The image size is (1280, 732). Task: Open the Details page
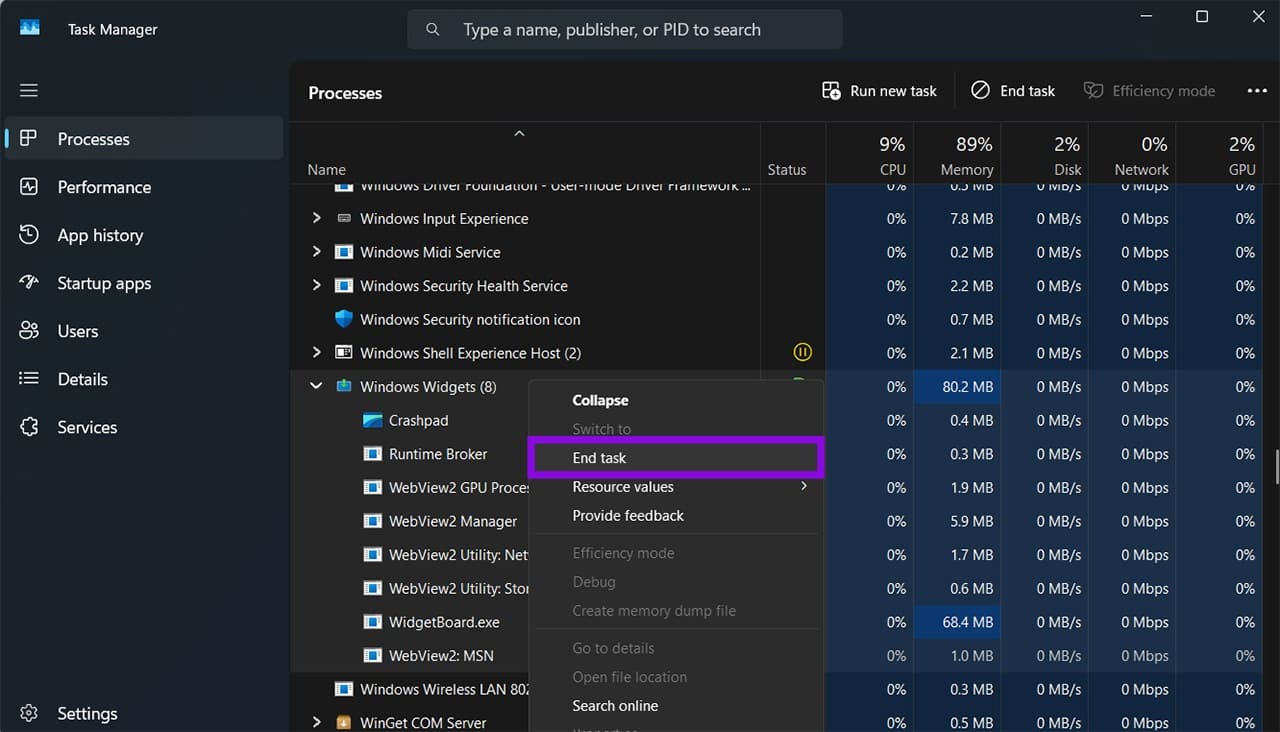click(144, 379)
